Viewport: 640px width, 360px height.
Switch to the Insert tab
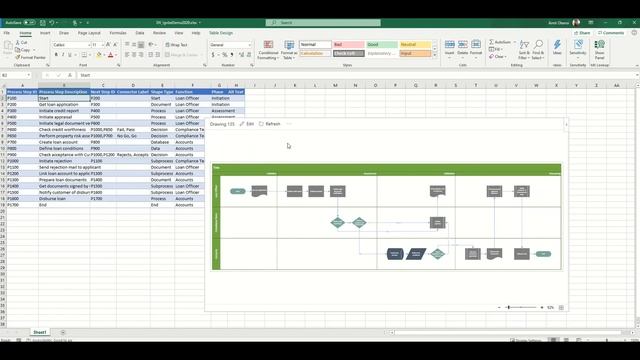point(45,33)
